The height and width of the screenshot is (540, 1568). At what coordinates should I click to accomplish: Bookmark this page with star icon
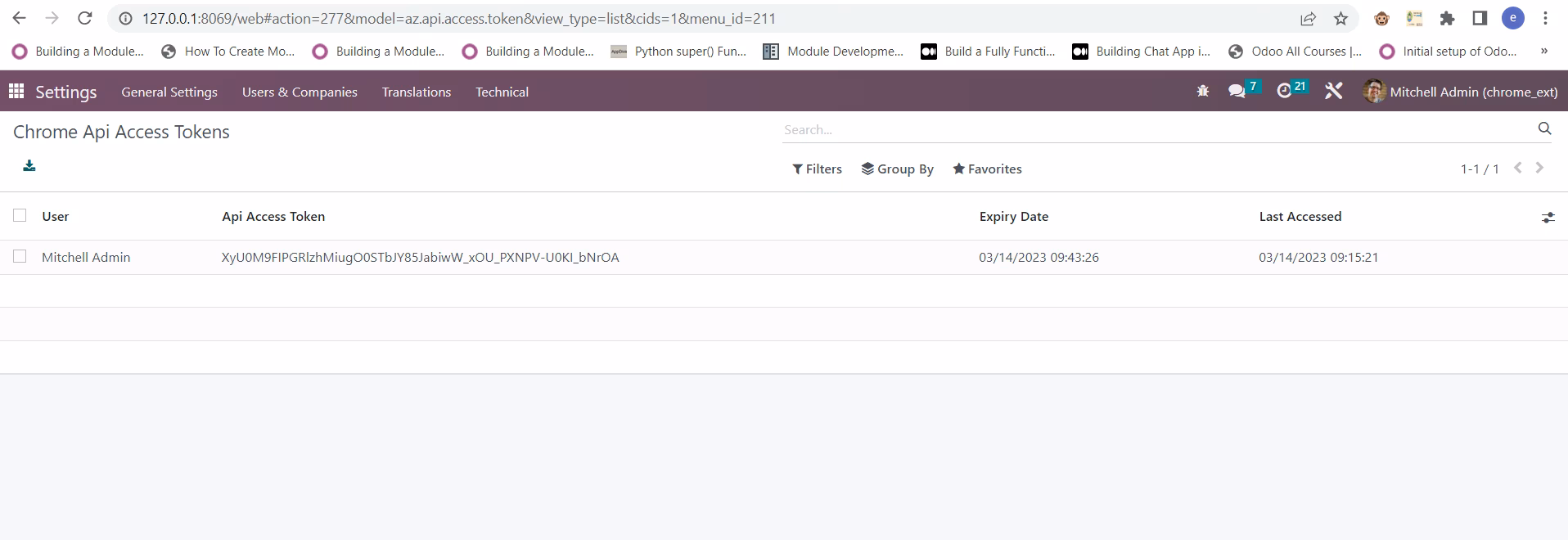1340,18
